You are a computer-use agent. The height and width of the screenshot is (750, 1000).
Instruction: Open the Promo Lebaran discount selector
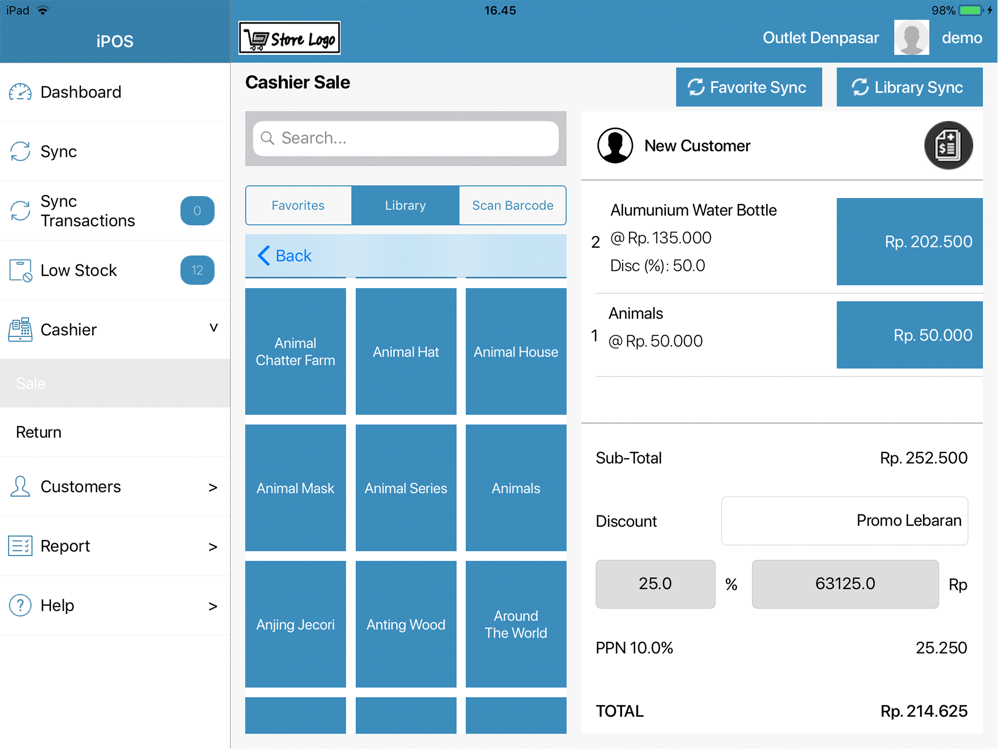point(844,521)
